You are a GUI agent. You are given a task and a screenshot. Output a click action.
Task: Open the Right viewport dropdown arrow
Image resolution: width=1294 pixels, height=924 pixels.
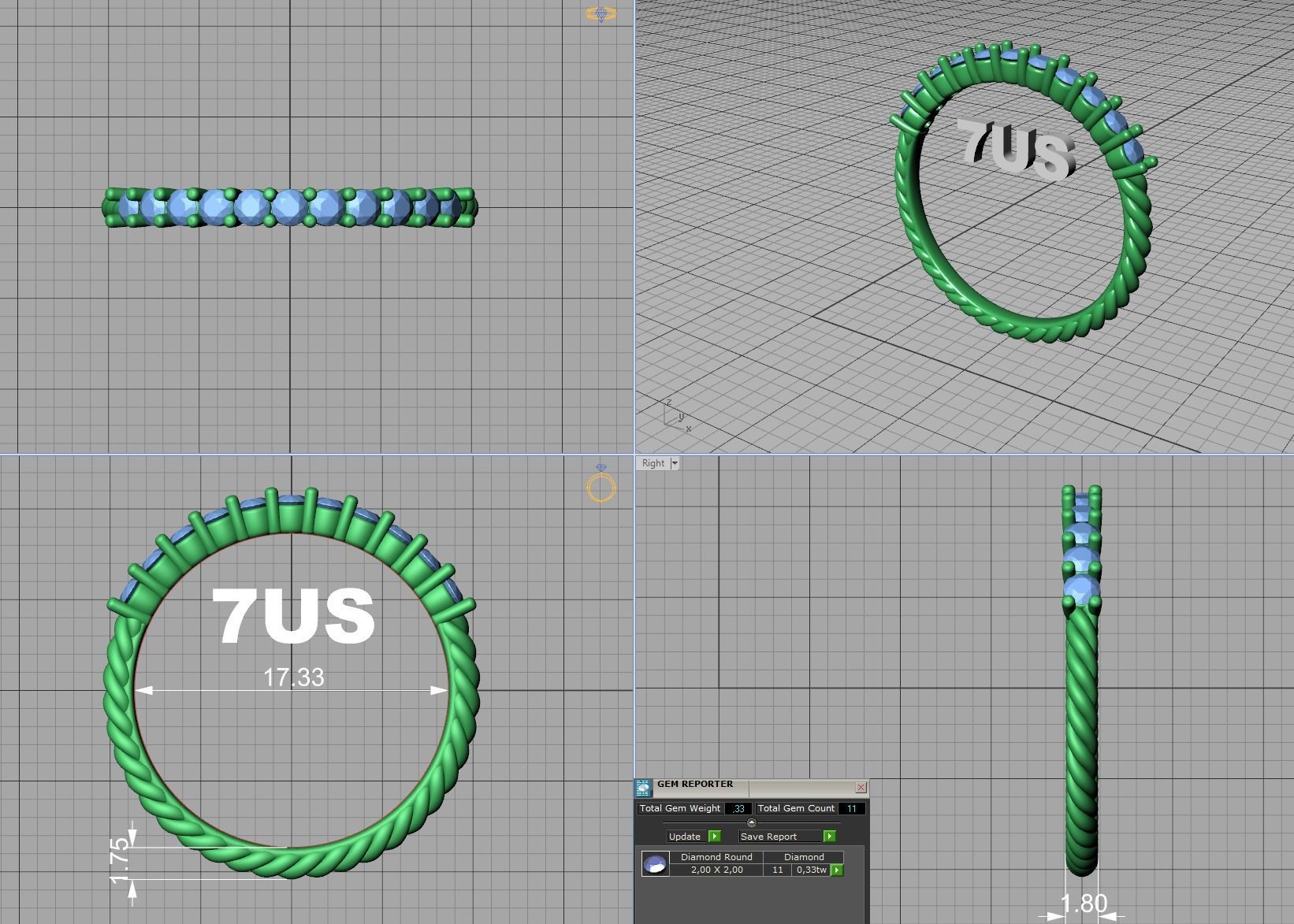tap(674, 463)
